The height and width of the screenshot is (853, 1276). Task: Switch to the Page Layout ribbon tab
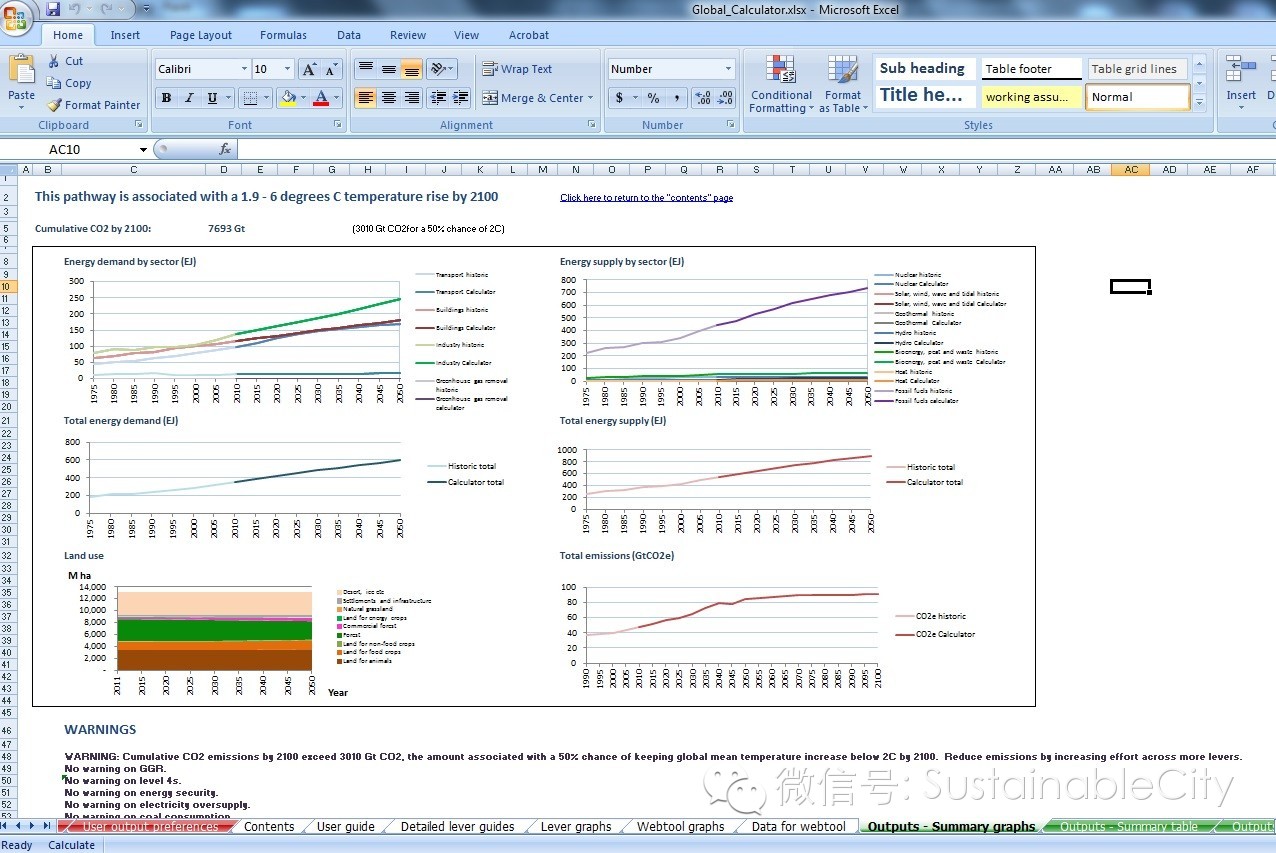[x=201, y=35]
